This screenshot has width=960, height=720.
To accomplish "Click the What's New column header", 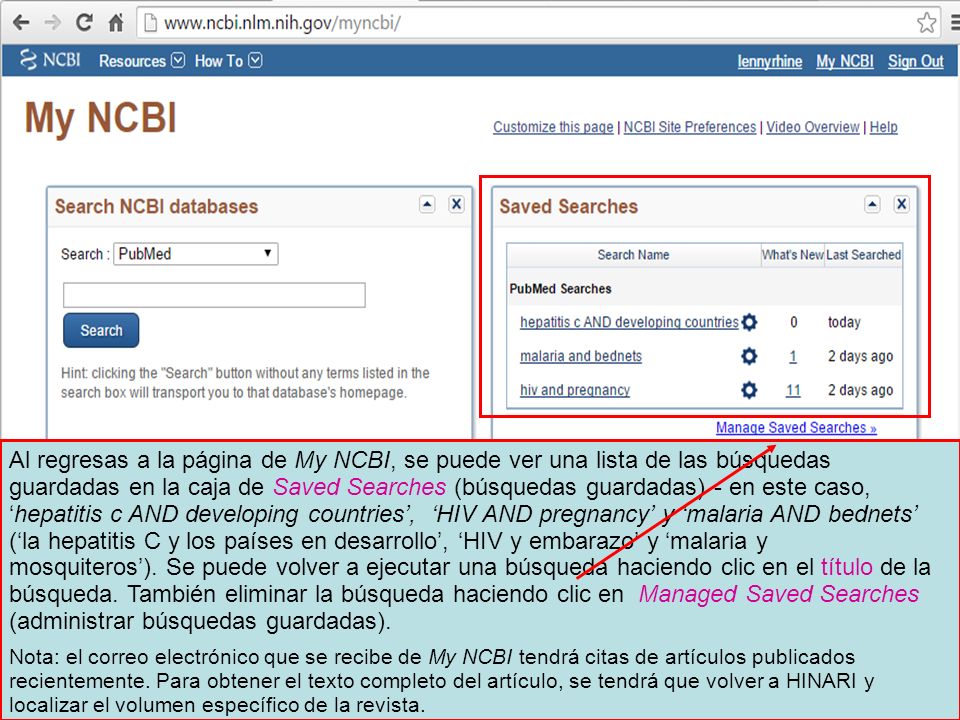I will click(792, 255).
